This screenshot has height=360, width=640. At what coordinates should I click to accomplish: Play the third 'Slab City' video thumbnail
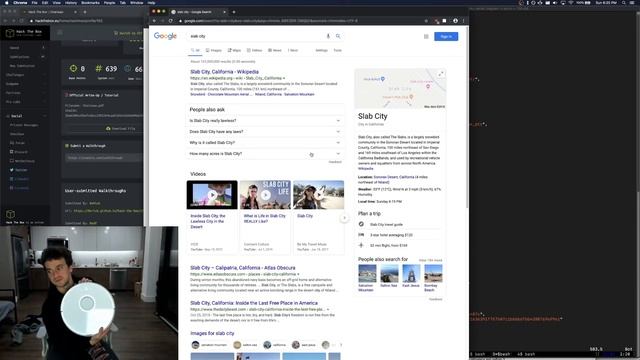point(318,195)
